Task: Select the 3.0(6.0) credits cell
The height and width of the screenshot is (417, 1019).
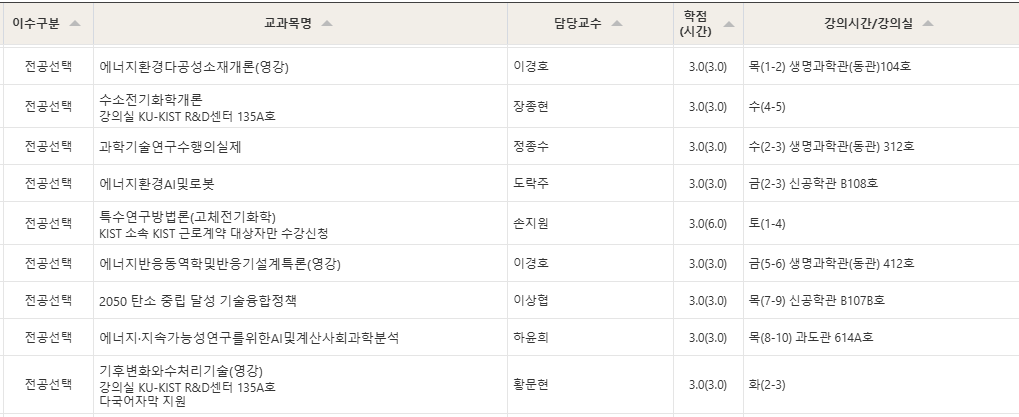Action: [x=708, y=224]
